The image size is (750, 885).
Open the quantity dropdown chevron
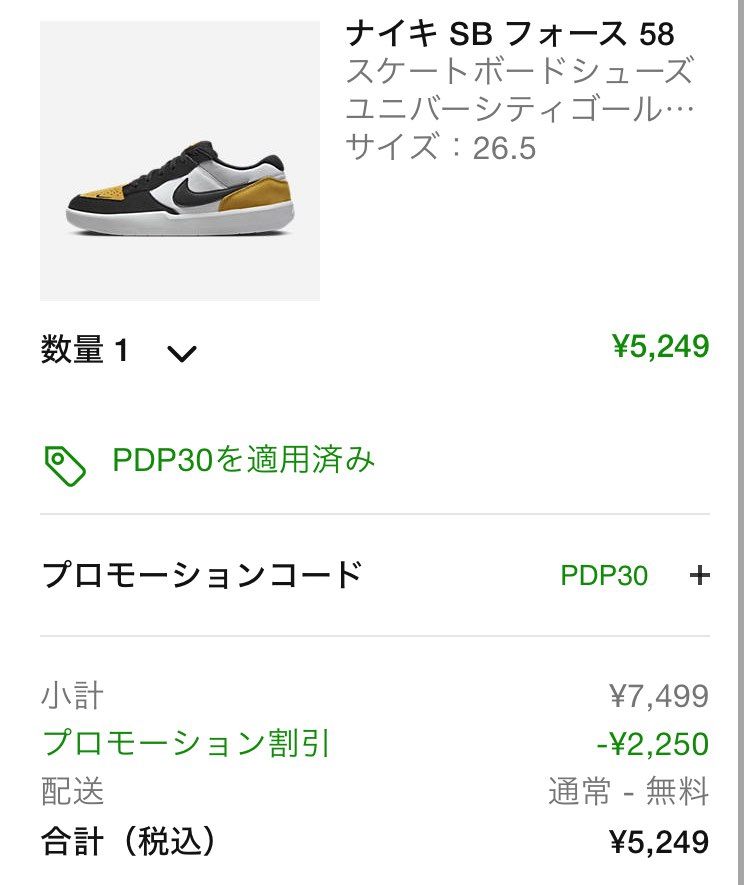click(x=182, y=353)
